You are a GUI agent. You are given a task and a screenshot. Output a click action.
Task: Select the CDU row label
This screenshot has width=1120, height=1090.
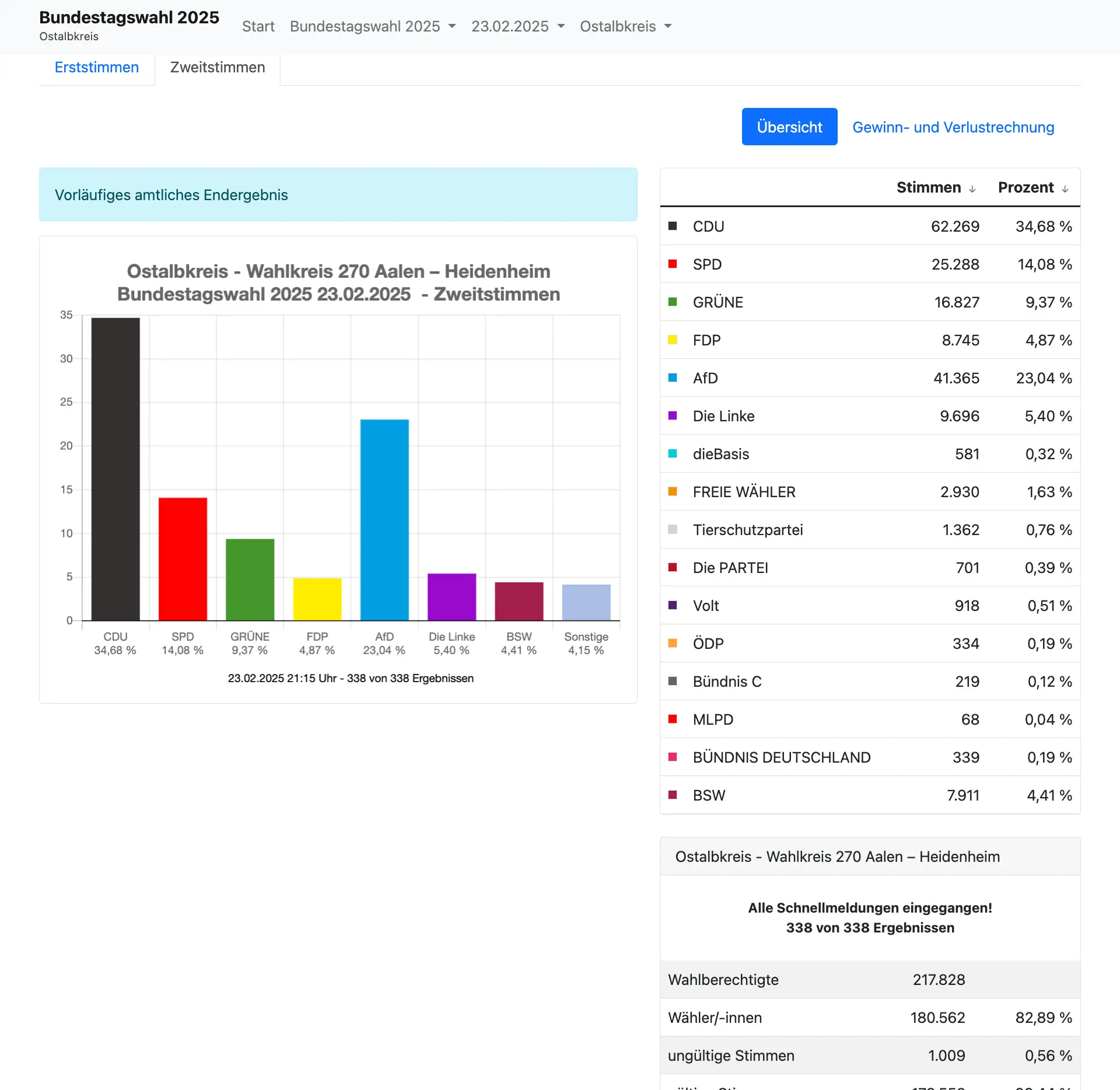point(708,226)
